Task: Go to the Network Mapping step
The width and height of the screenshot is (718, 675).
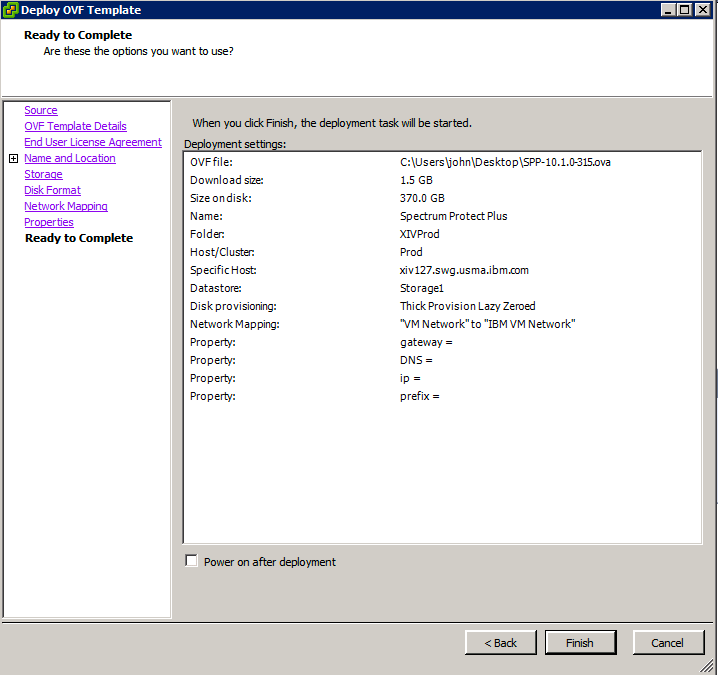Action: 66,206
